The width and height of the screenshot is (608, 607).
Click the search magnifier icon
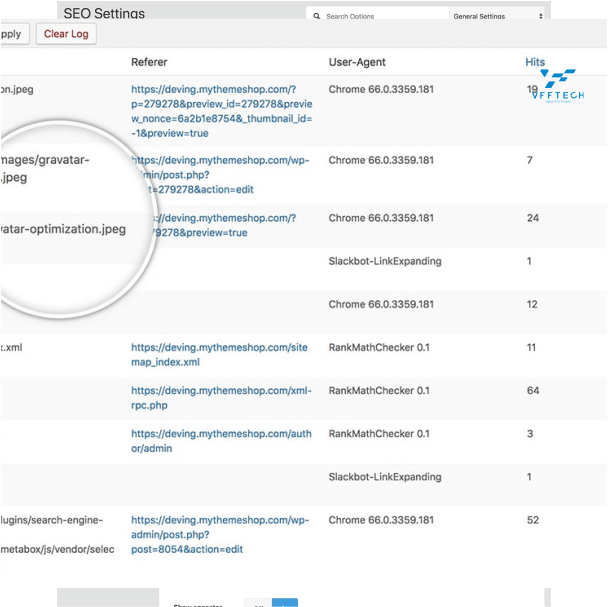tap(317, 16)
